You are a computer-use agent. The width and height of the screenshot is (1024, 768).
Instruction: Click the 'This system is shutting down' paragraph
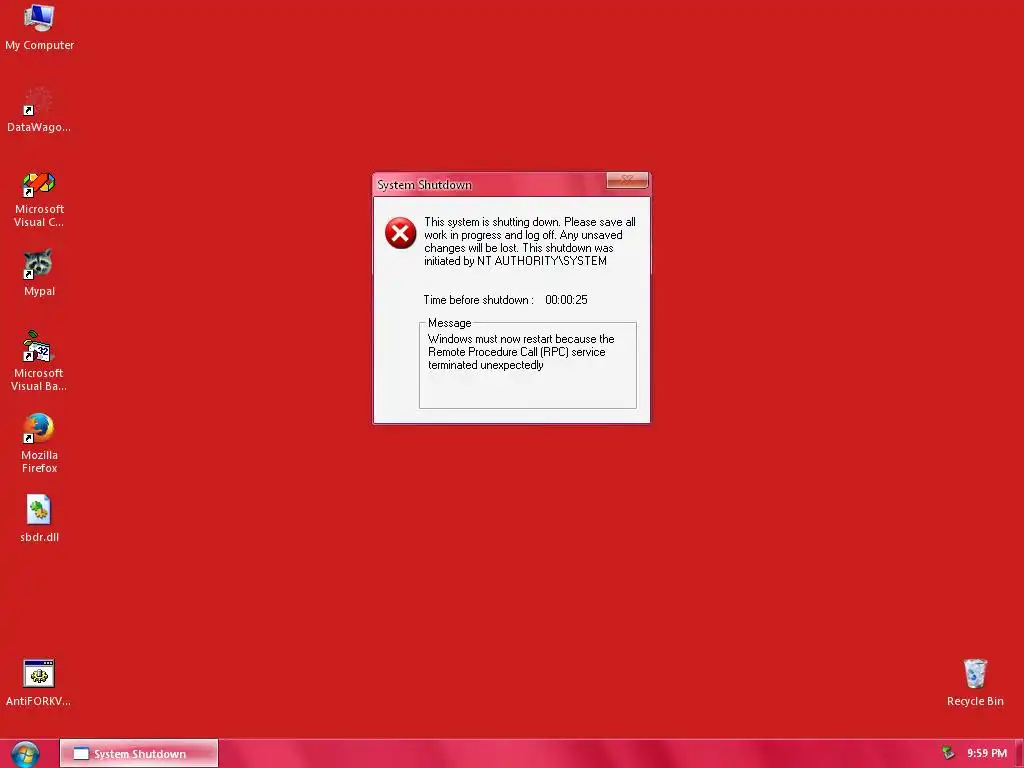530,241
